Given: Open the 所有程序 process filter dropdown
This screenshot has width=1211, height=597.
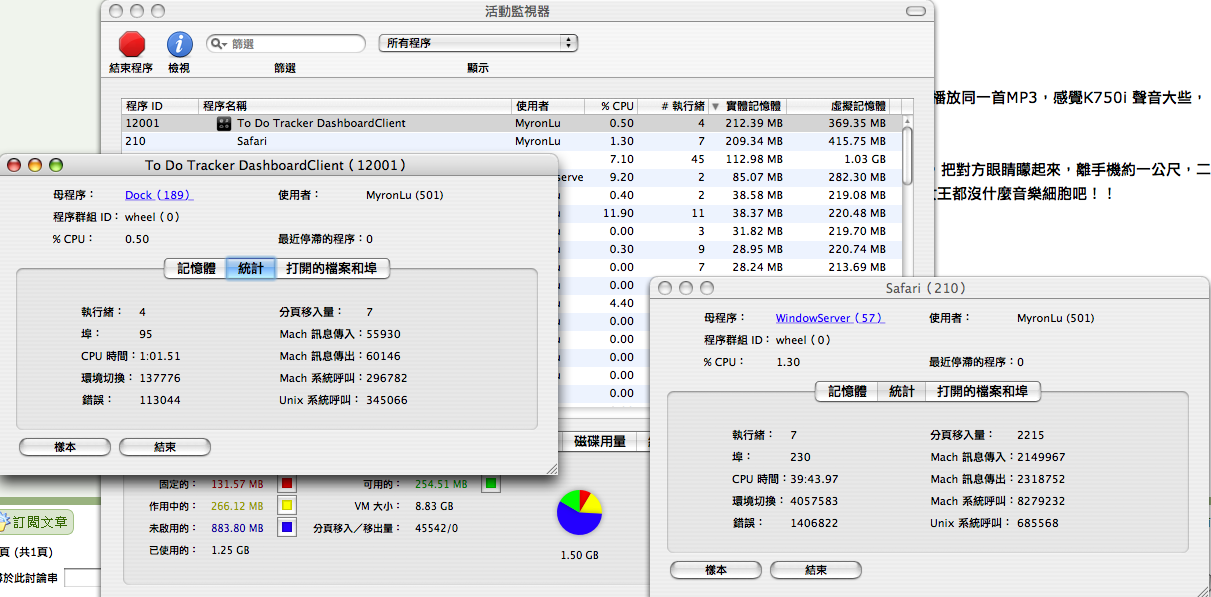Looking at the screenshot, I should click(x=478, y=43).
